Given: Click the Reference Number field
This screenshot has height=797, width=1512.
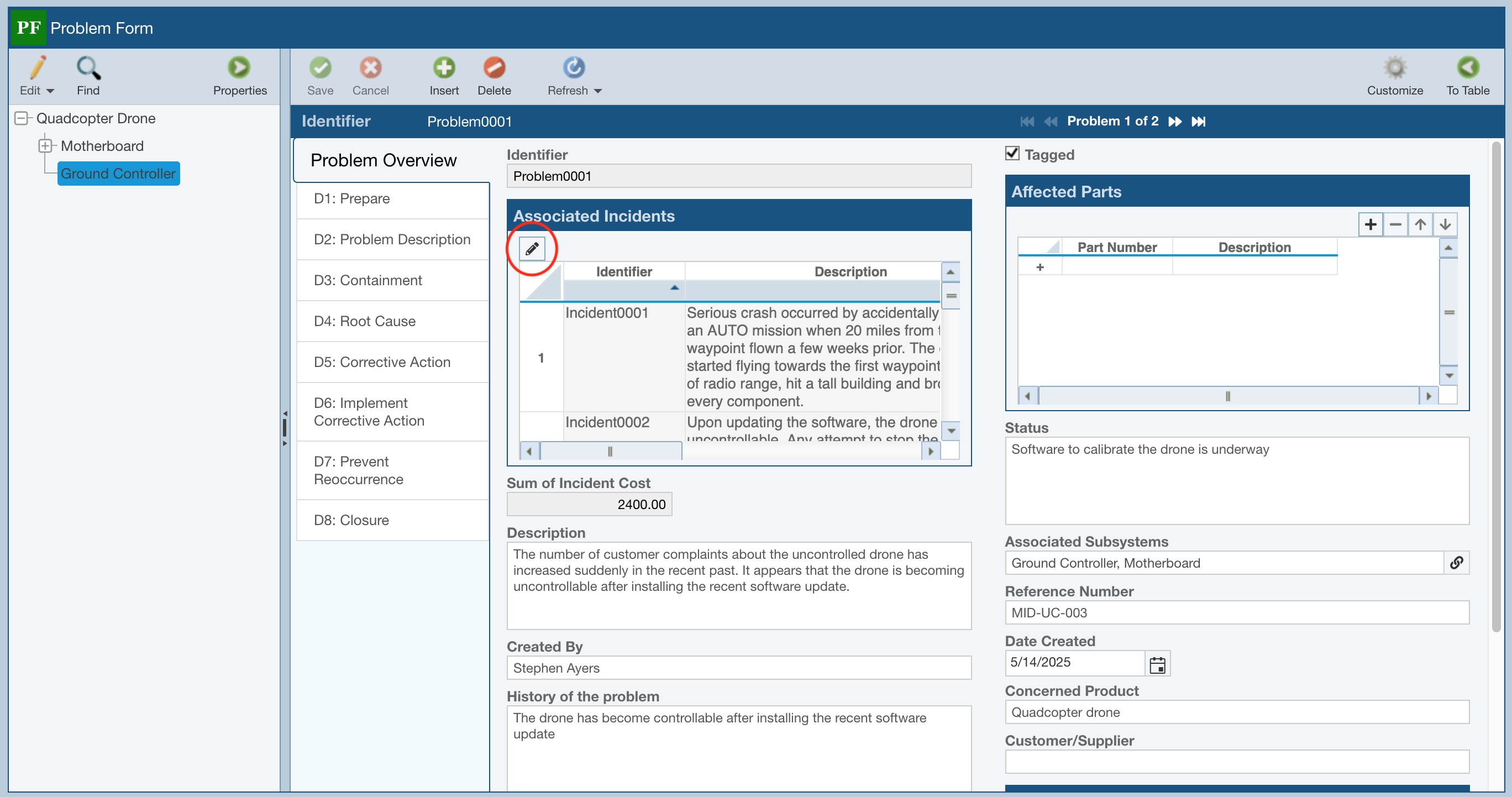Looking at the screenshot, I should (1236, 613).
